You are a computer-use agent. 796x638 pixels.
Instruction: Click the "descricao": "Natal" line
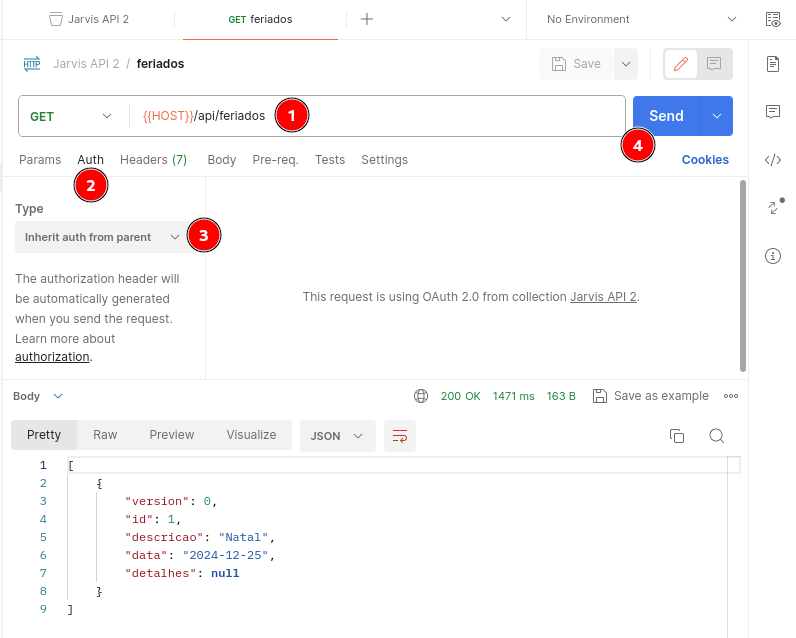pos(200,538)
